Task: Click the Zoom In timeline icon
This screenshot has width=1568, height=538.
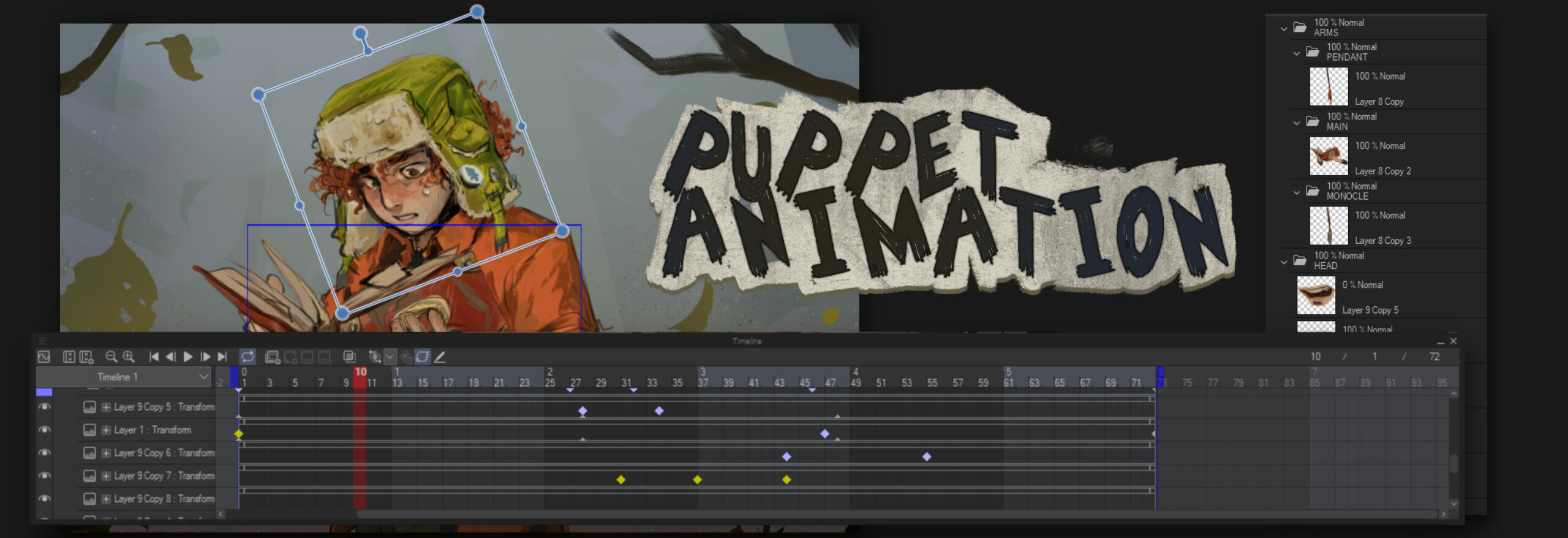Action: [x=128, y=357]
